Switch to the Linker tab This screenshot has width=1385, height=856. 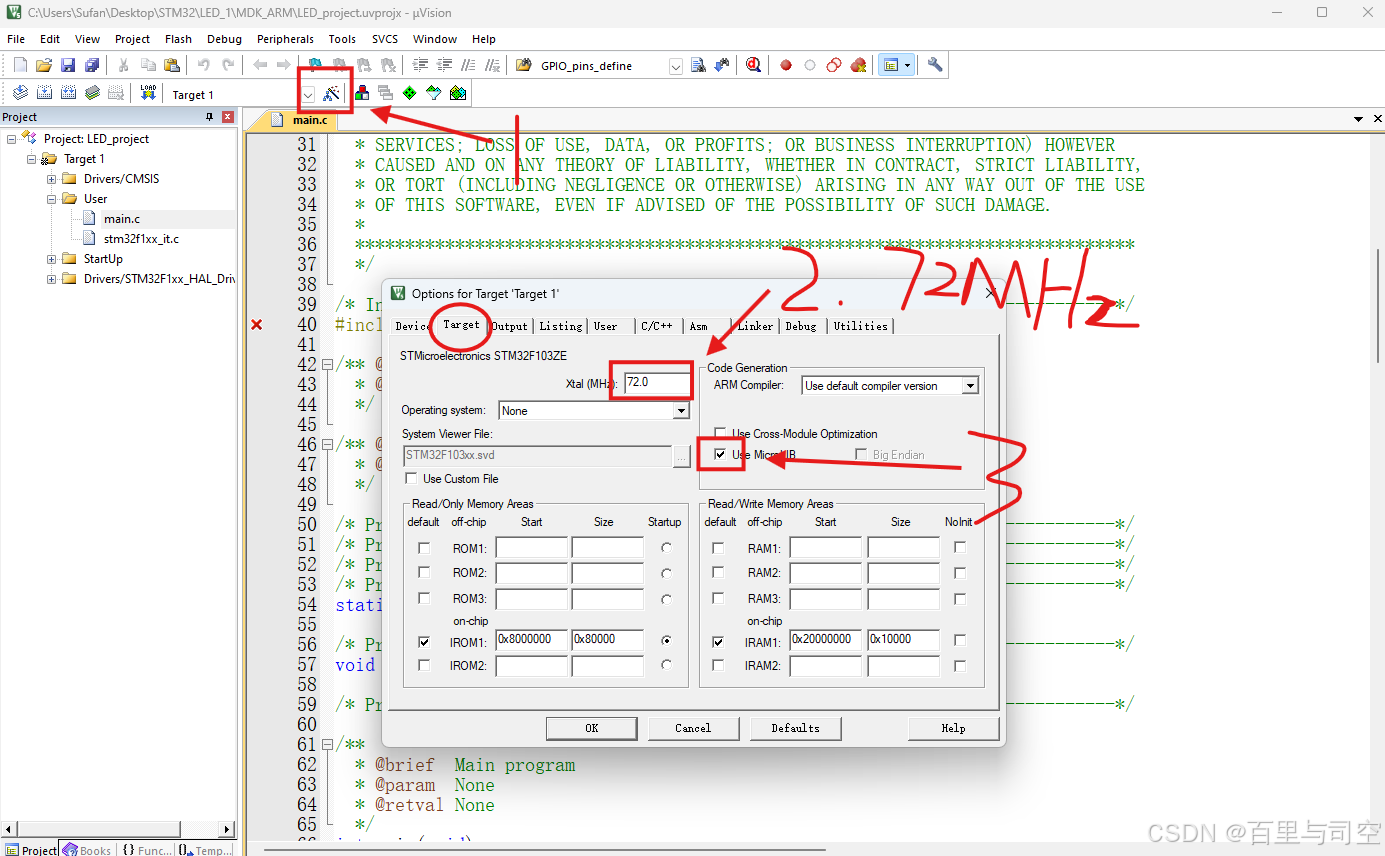point(755,326)
